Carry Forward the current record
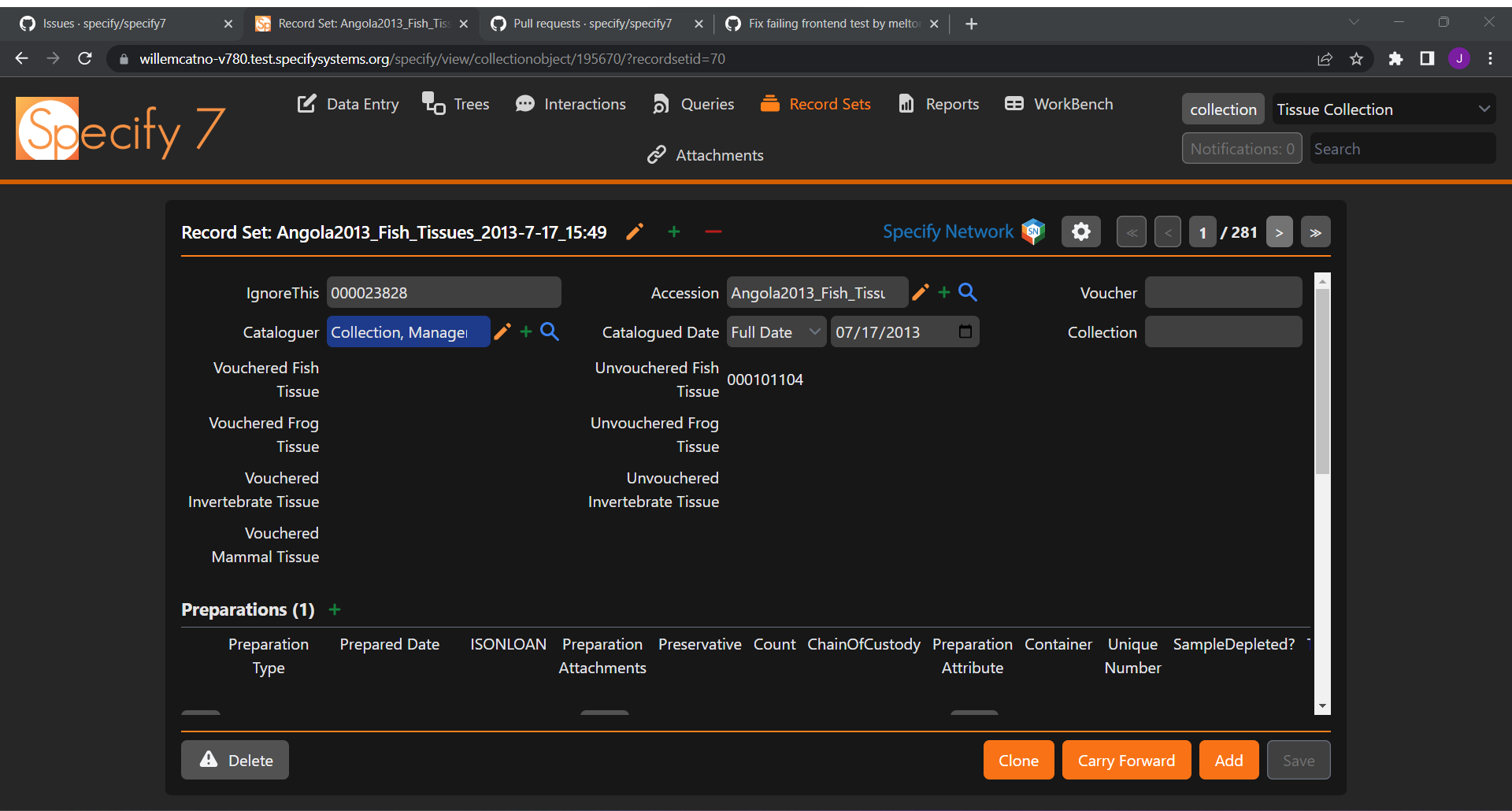1512x811 pixels. (1126, 759)
